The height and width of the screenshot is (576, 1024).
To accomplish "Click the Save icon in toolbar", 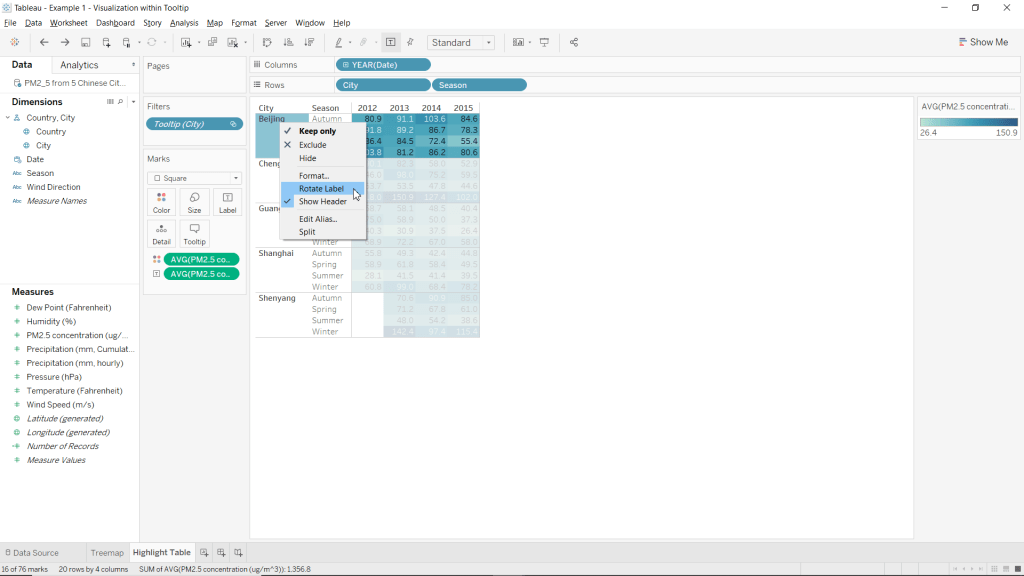I will click(86, 43).
